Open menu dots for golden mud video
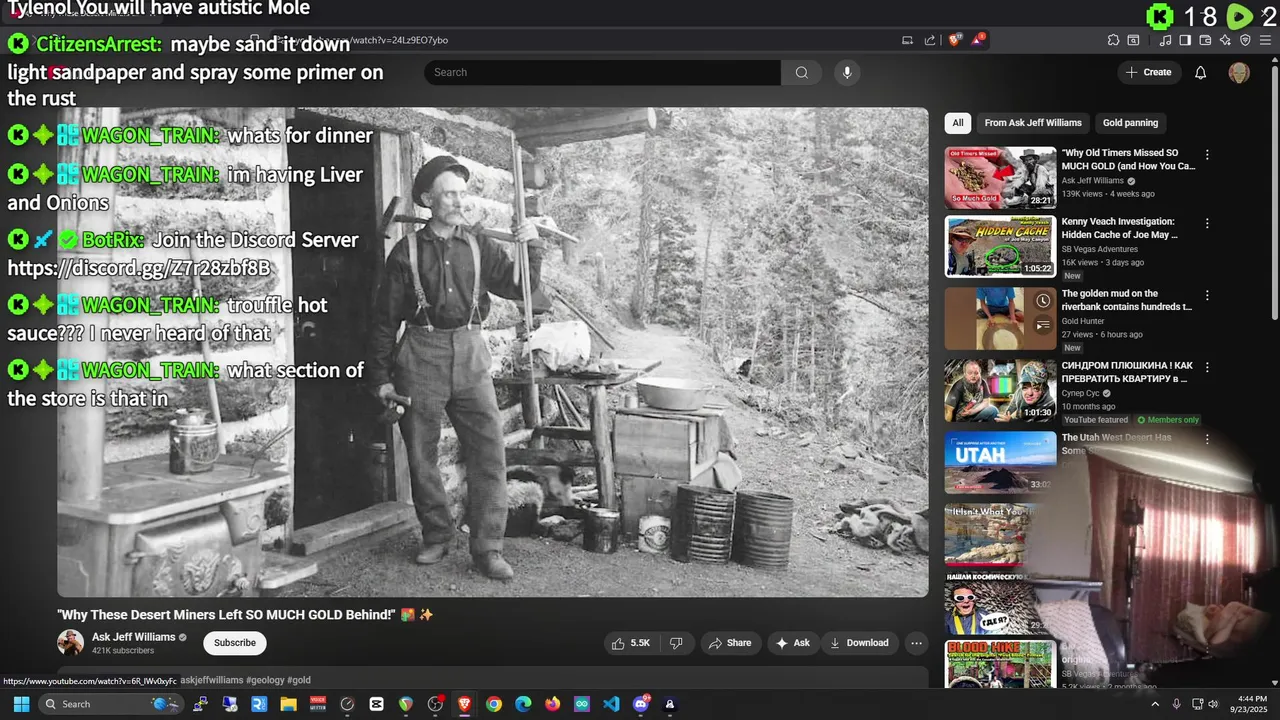The height and width of the screenshot is (720, 1280). (x=1207, y=295)
